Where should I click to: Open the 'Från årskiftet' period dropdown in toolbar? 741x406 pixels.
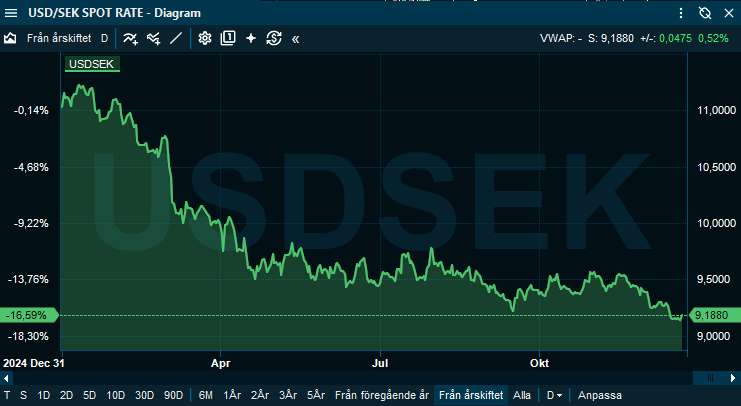(59, 39)
